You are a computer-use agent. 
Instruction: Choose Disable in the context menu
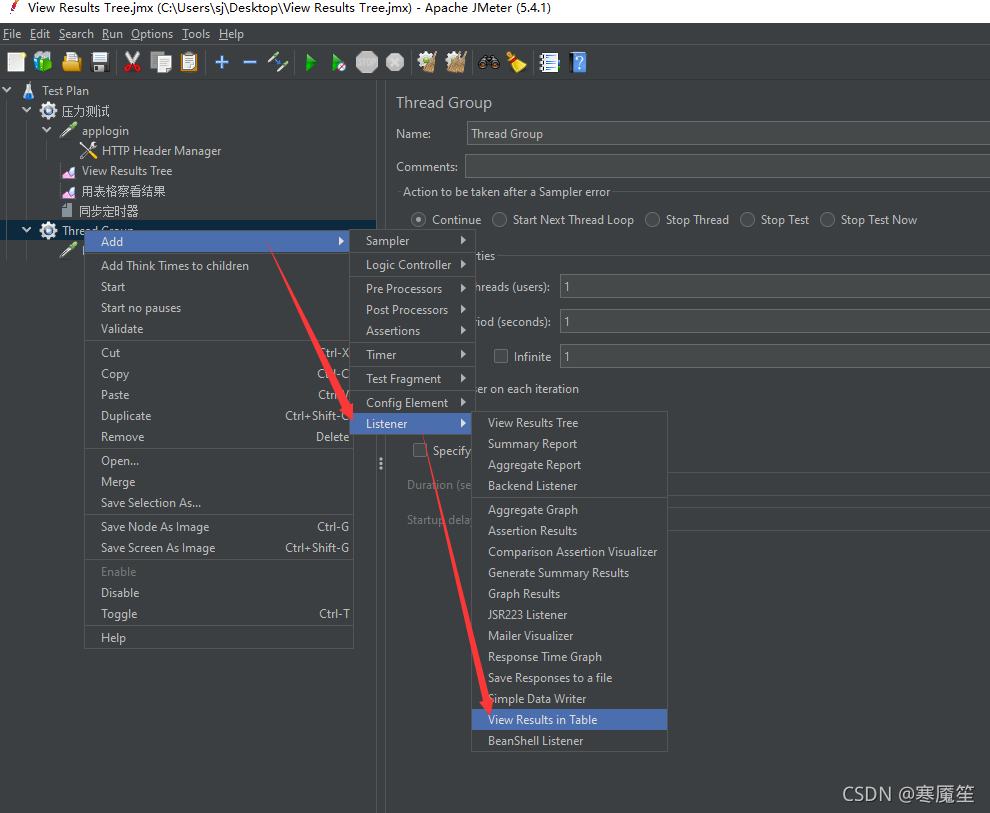point(218,593)
